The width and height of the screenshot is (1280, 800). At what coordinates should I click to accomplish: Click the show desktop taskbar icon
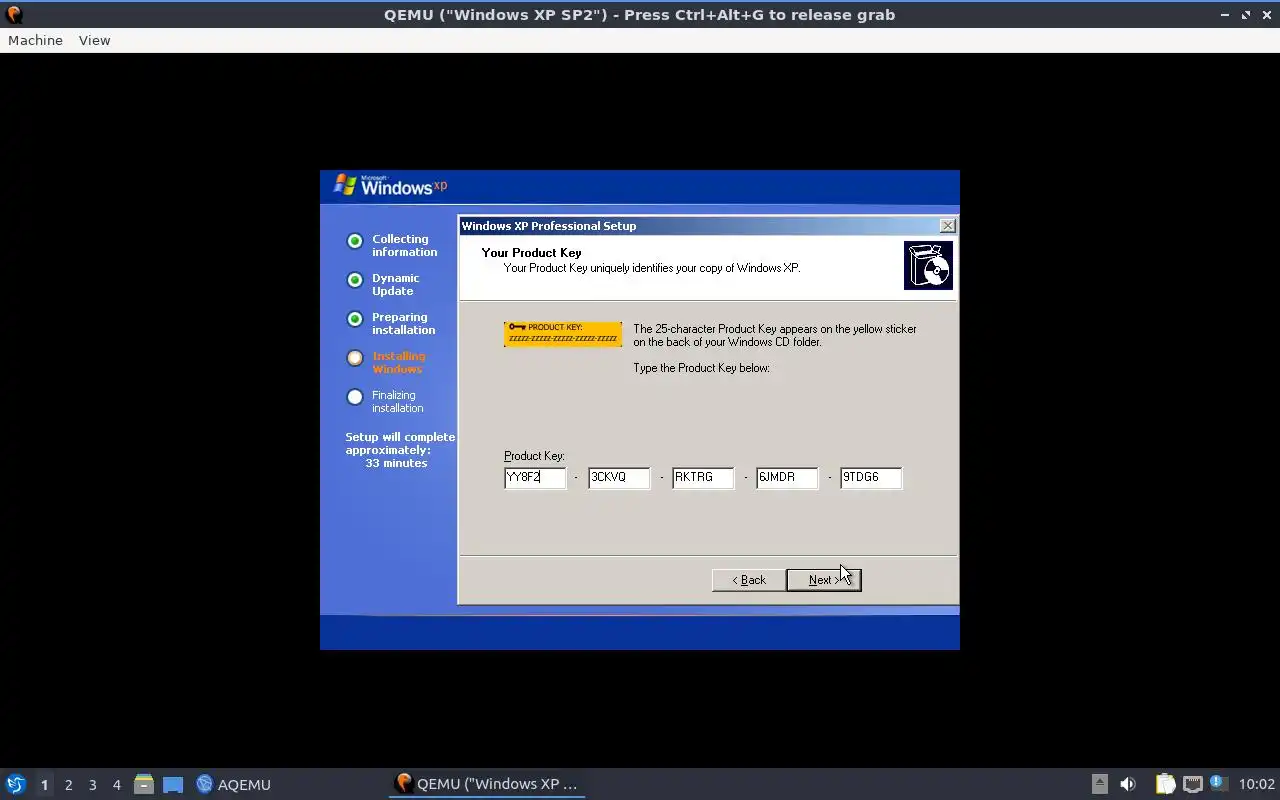tap(173, 784)
